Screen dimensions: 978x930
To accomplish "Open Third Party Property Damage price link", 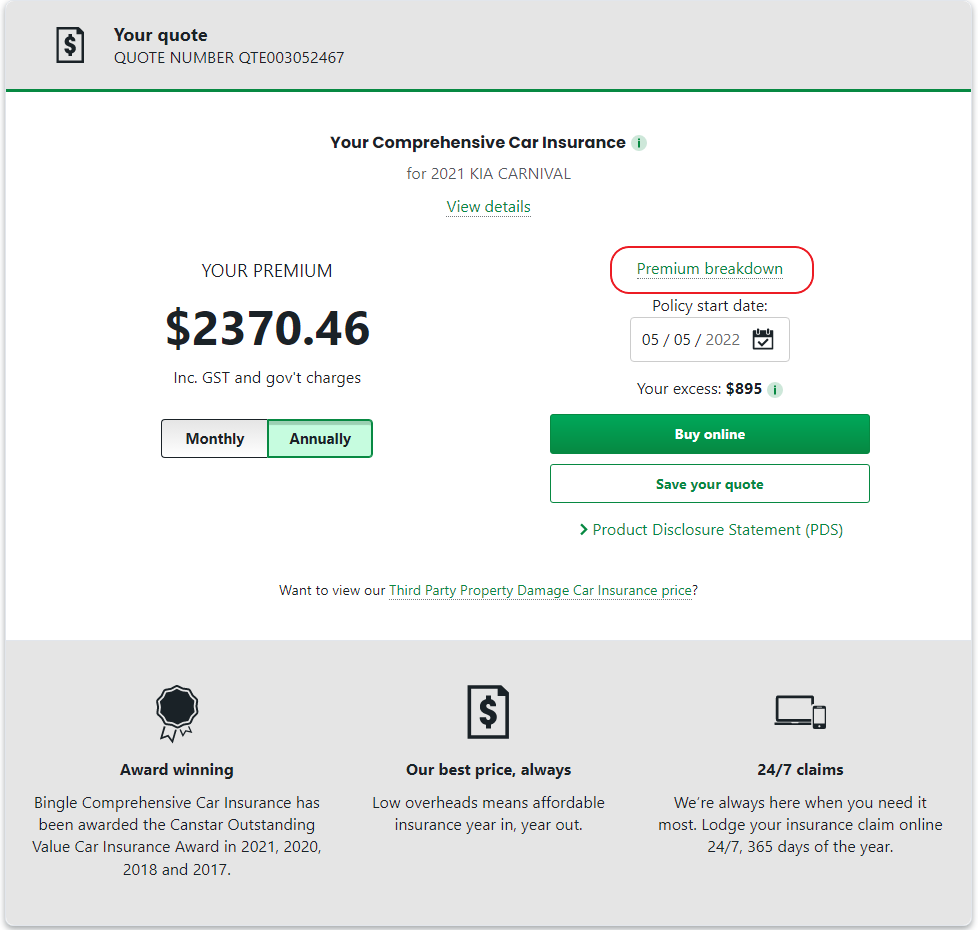I will click(540, 591).
